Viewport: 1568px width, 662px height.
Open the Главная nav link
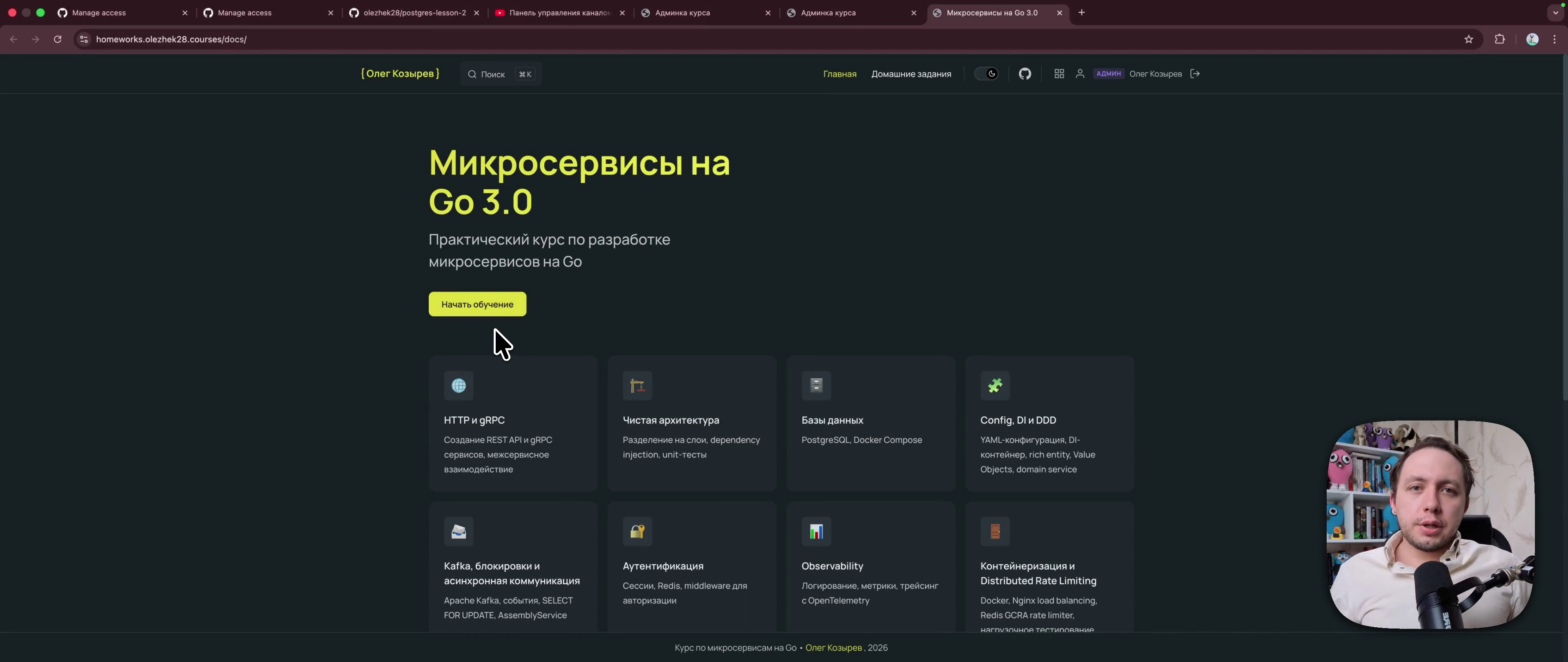[840, 74]
